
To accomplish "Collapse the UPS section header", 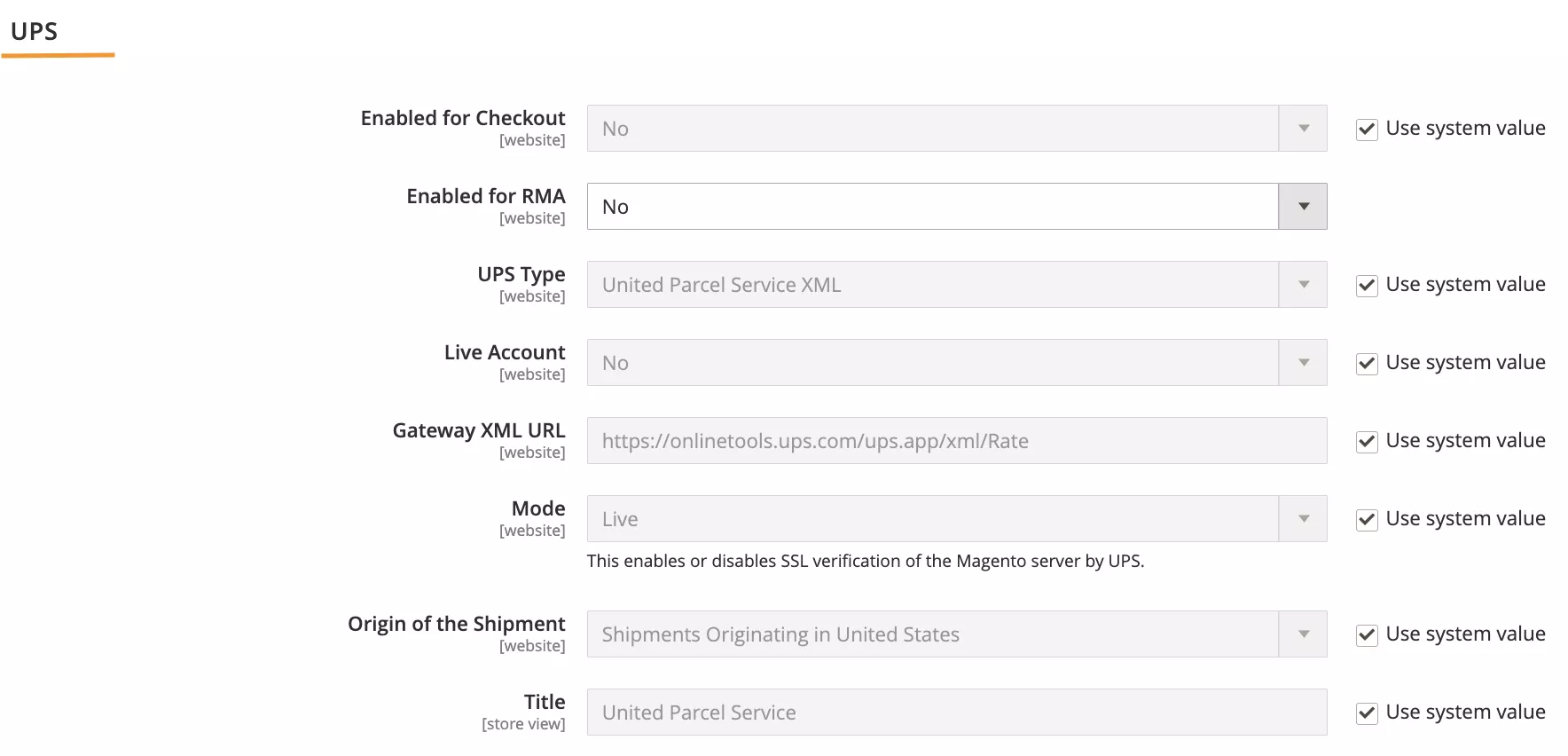I will 35,32.
